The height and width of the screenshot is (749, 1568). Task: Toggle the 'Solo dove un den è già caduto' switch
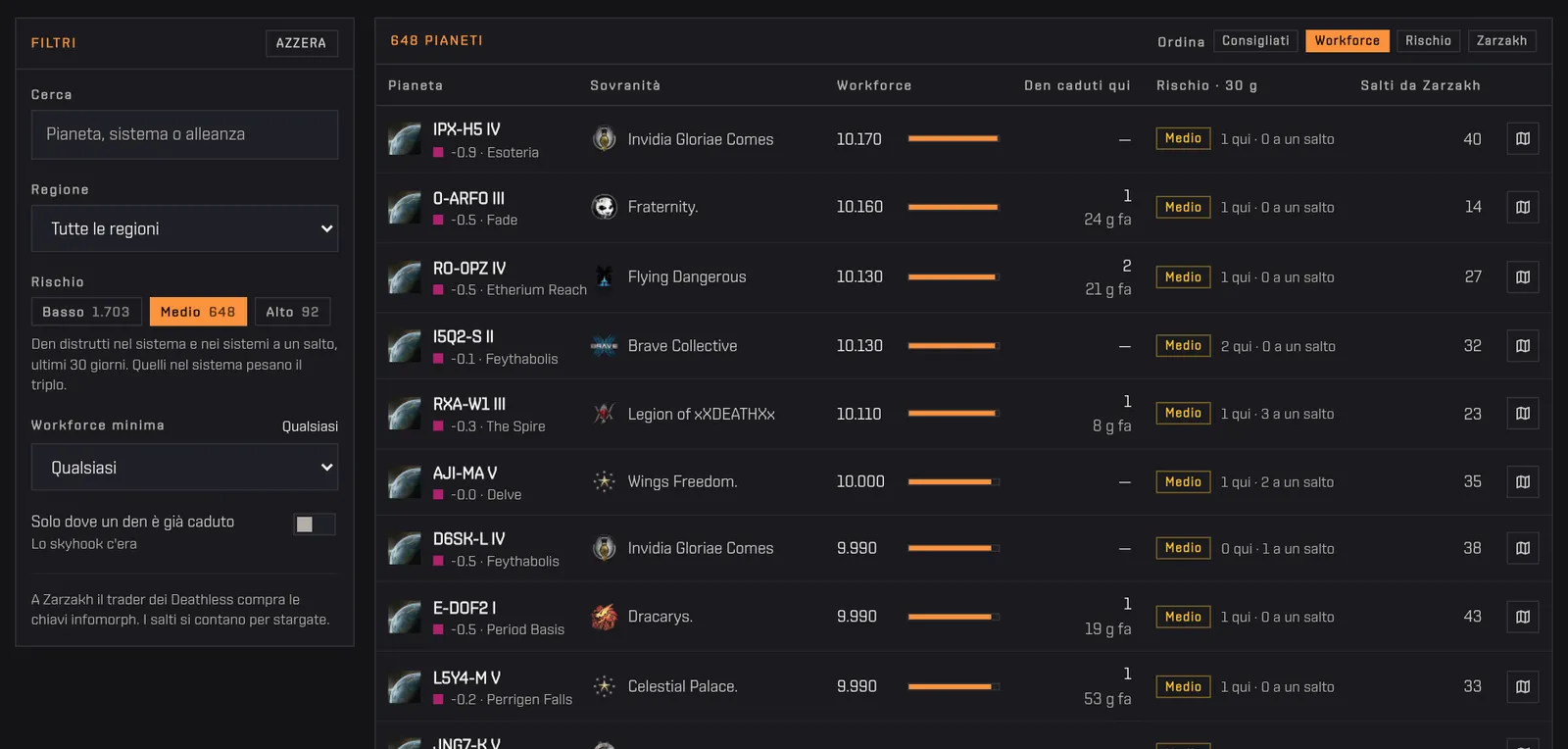click(315, 524)
